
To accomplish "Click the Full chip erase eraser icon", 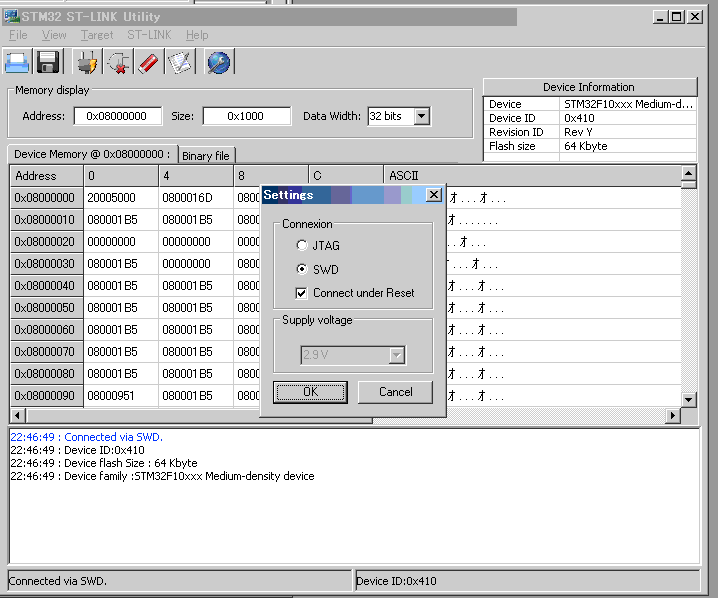I will coord(148,62).
